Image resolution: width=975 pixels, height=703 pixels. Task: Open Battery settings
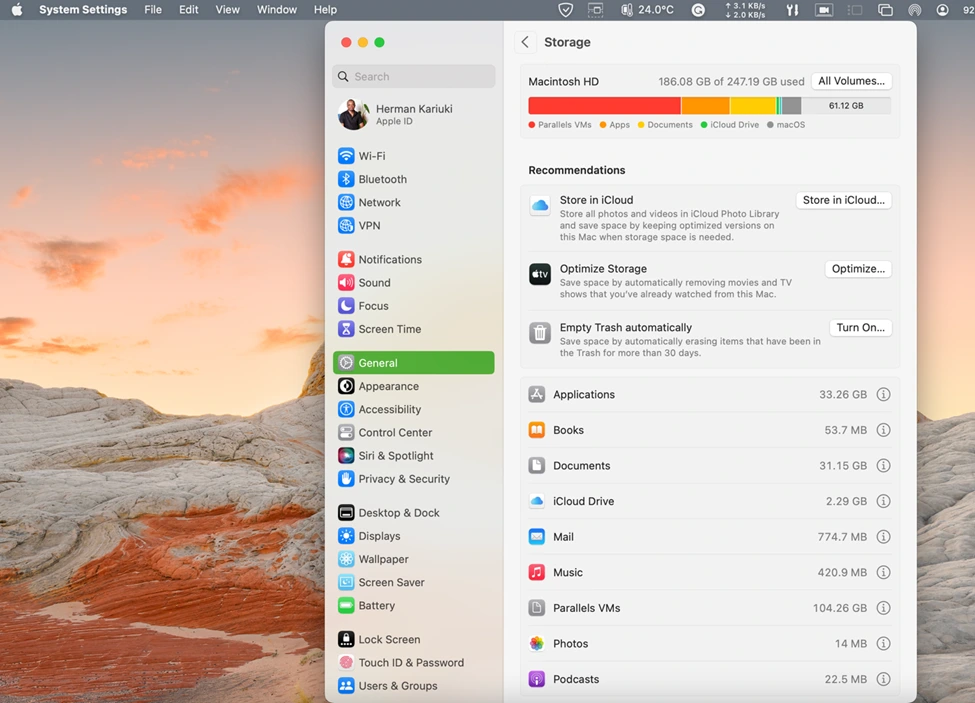coord(378,605)
